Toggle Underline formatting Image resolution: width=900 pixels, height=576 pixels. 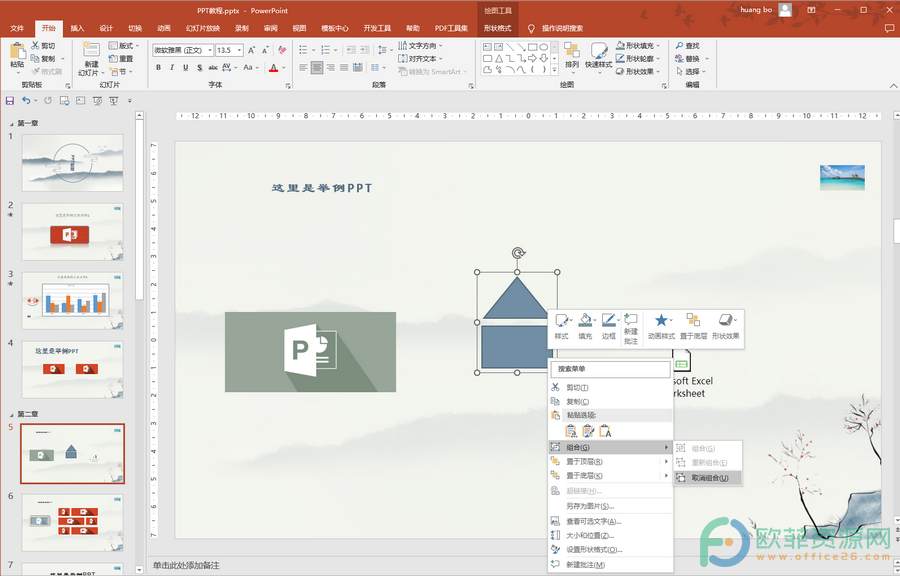(x=185, y=68)
